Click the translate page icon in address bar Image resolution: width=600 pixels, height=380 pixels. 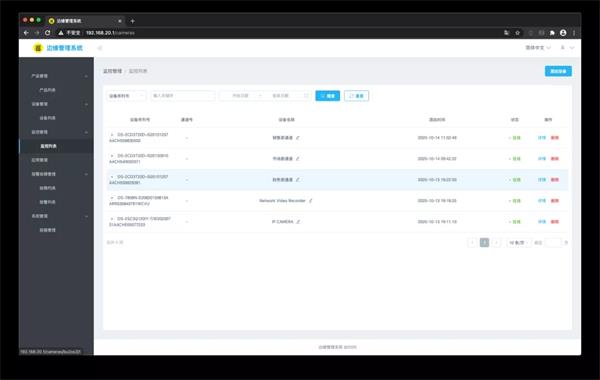507,33
